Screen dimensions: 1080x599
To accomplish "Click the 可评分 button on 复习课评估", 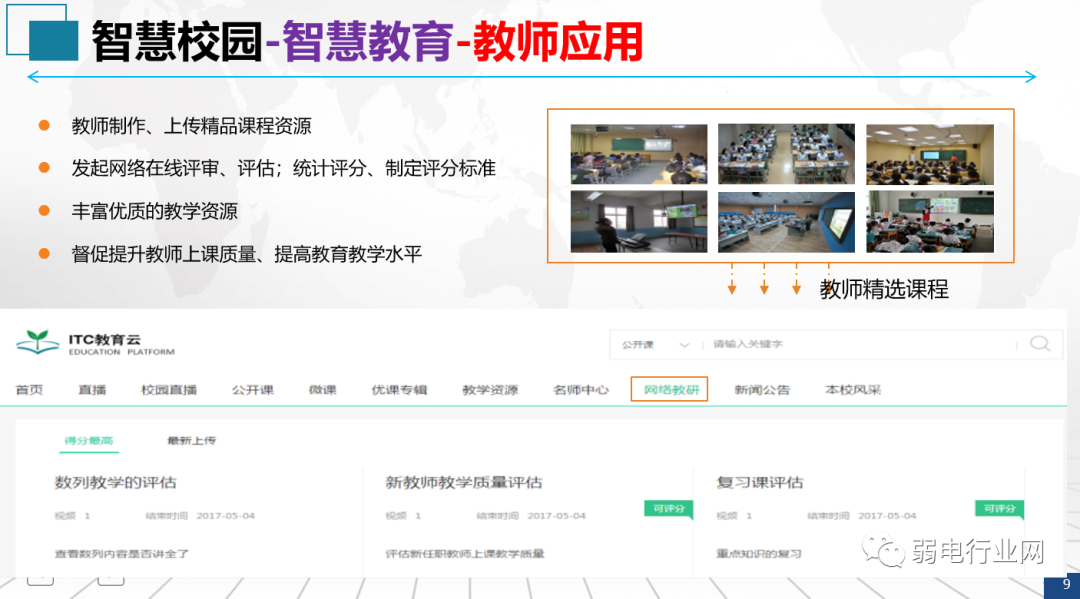I will click(x=999, y=508).
